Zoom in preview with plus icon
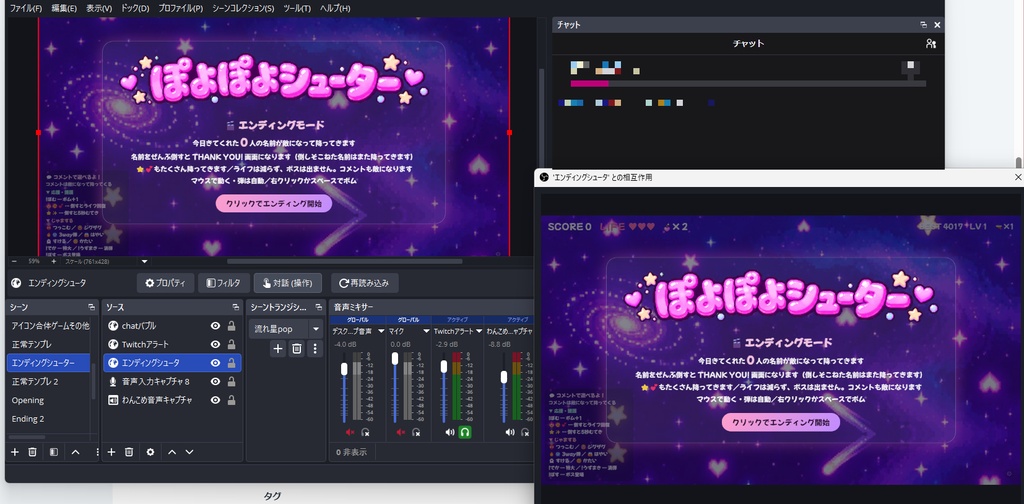 point(54,261)
